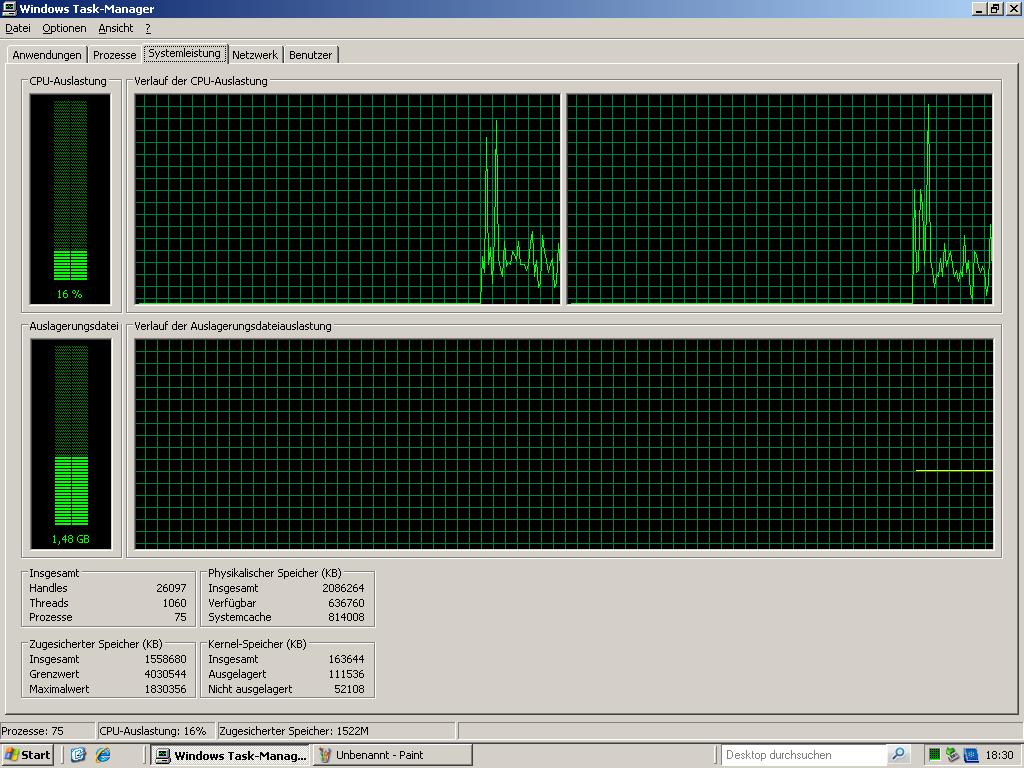Click the Physikalischer Speicher (KB) heading
The width and height of the screenshot is (1024, 768).
tap(275, 573)
